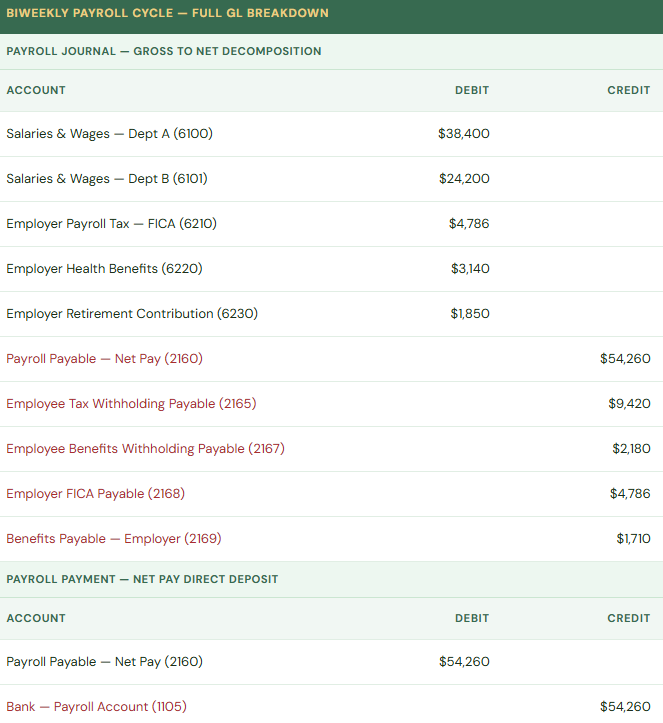663x723 pixels.
Task: Click Employee Benefits Withholding Payable (2167)
Action: [x=145, y=449]
